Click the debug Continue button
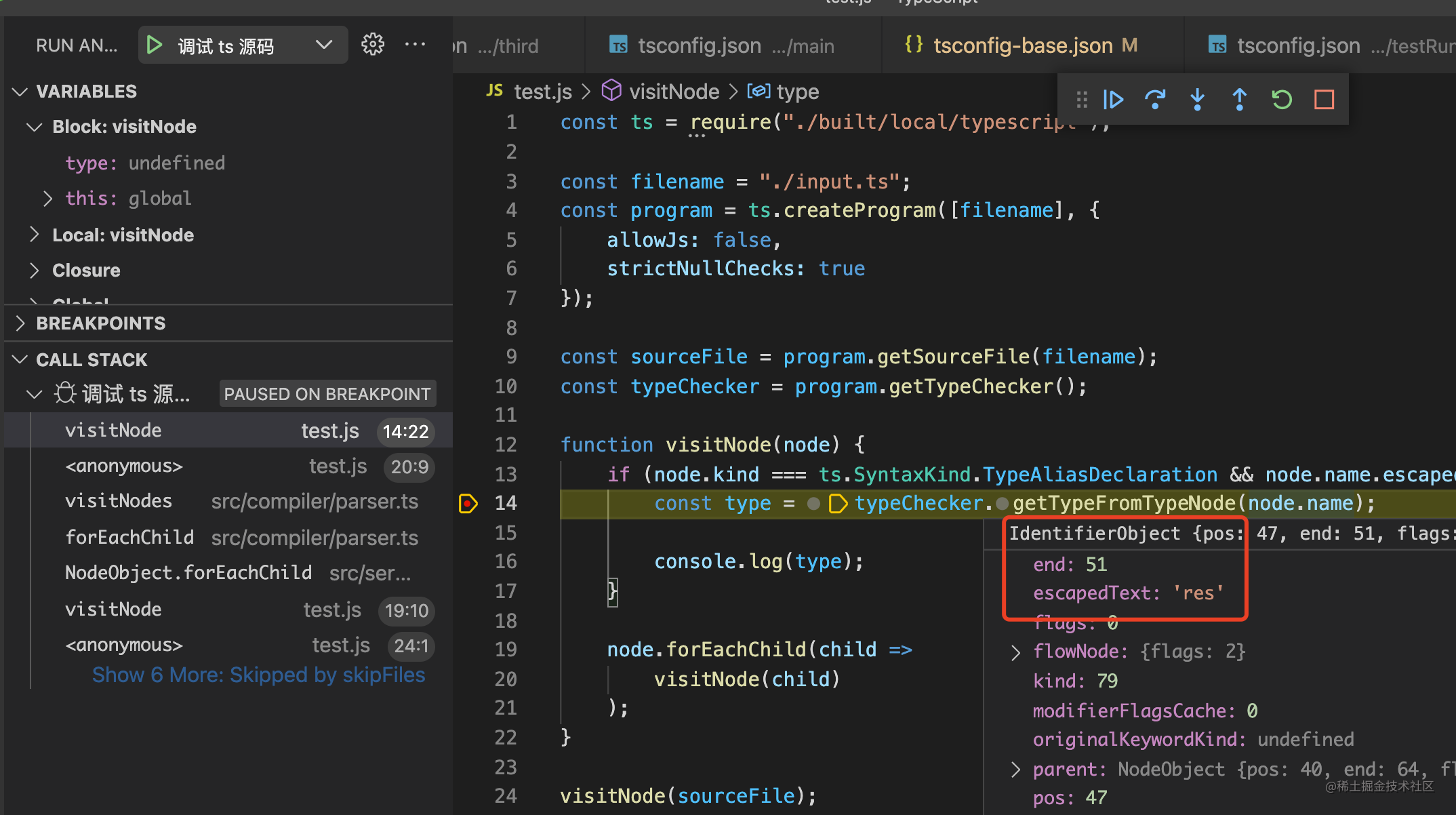The image size is (1456, 815). point(1113,100)
